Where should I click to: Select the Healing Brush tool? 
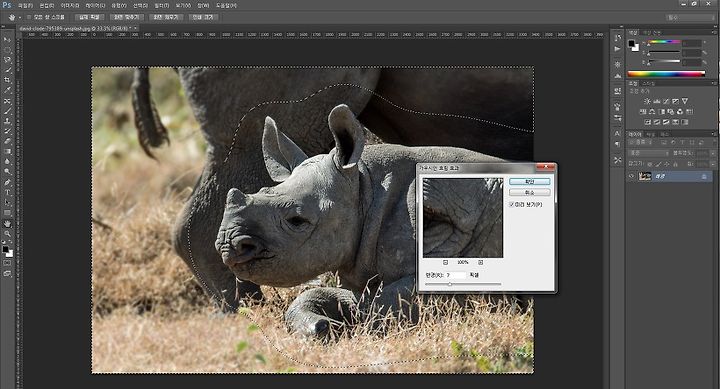pos(7,101)
